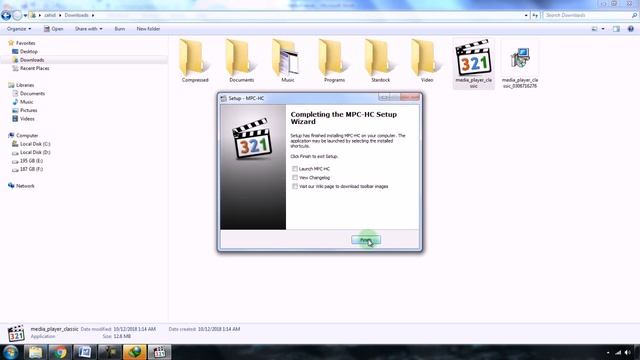Launch Google Chrome from the taskbar
Image resolution: width=640 pixels, height=360 pixels.
coord(60,352)
